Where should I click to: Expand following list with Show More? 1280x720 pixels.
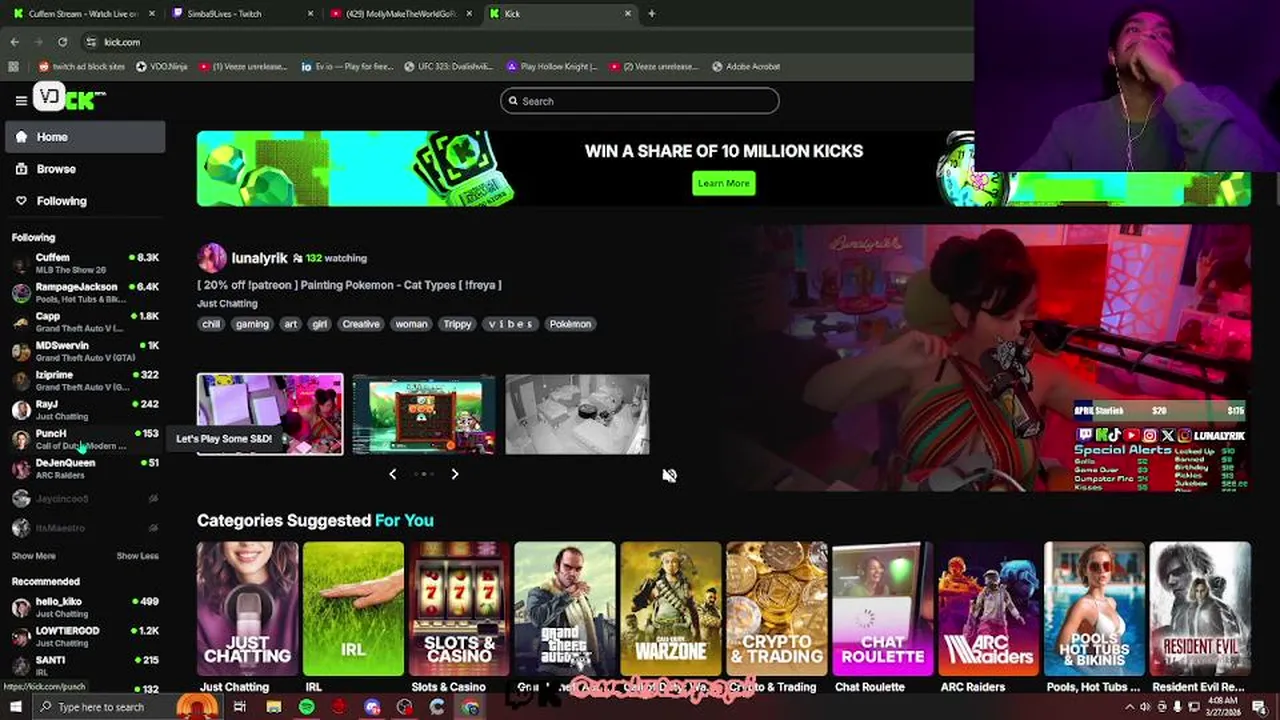click(34, 556)
